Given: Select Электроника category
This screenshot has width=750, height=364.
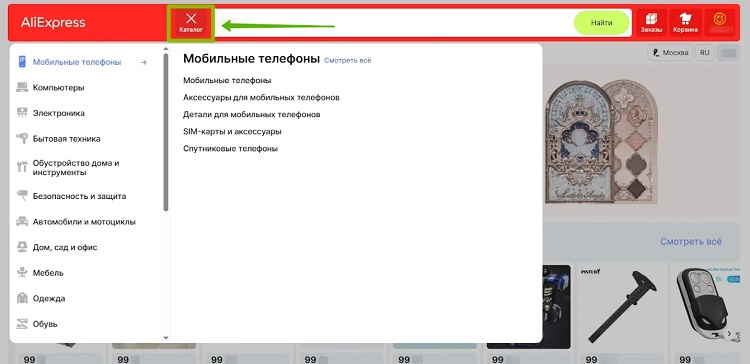Looking at the screenshot, I should pyautogui.click(x=58, y=113).
